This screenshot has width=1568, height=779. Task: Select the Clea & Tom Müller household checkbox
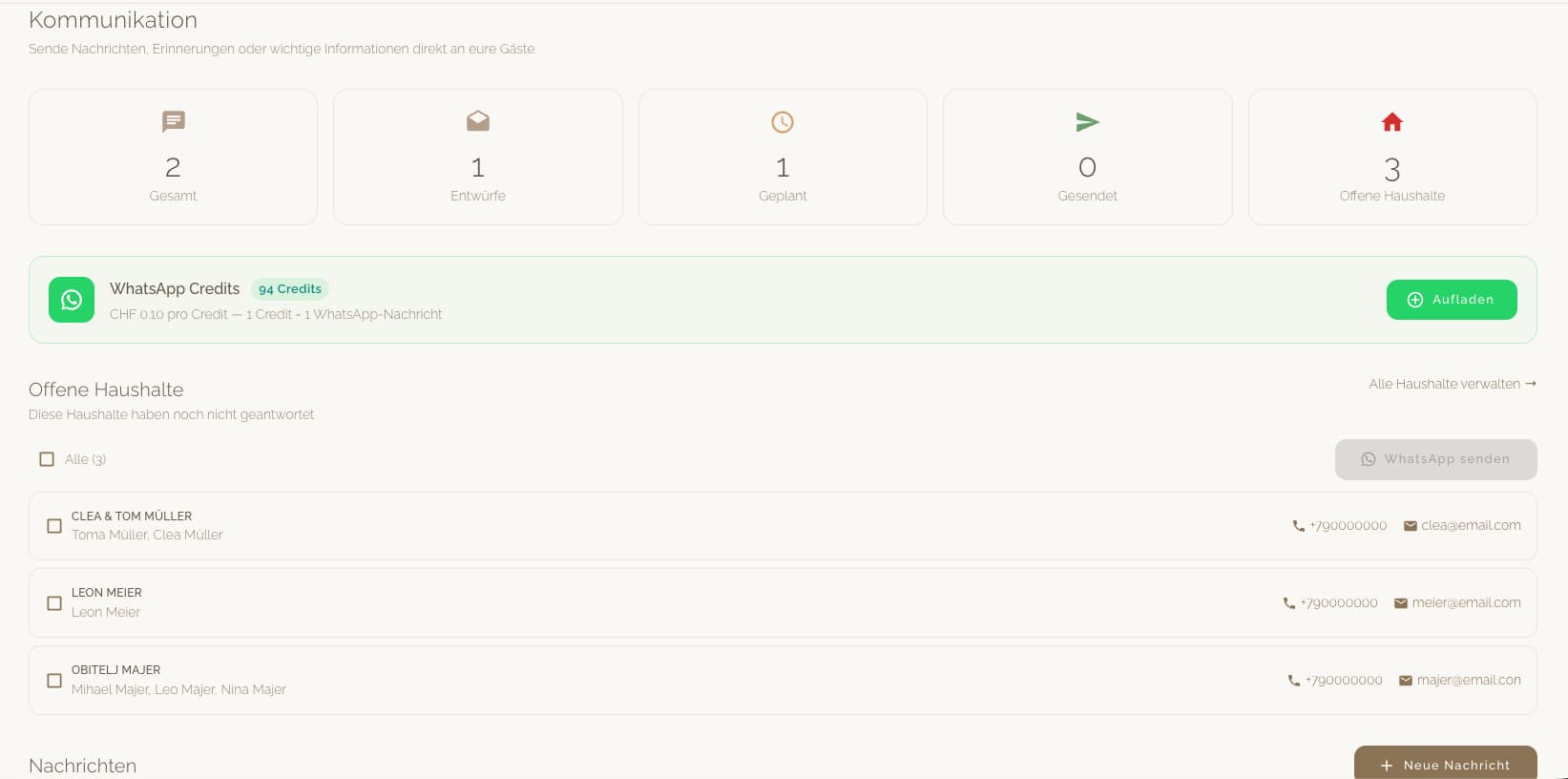click(54, 526)
